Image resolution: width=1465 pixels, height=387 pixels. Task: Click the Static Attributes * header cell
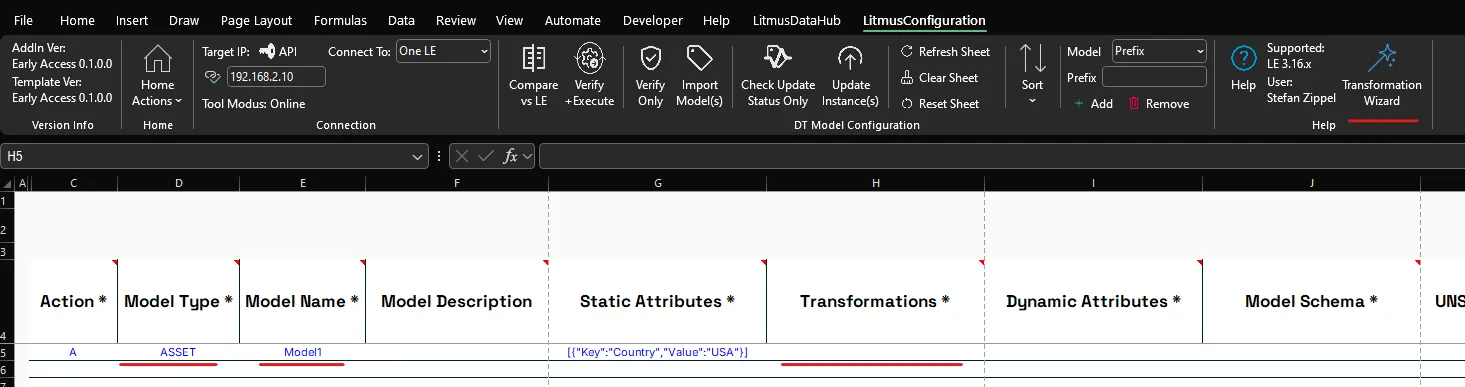(x=658, y=301)
